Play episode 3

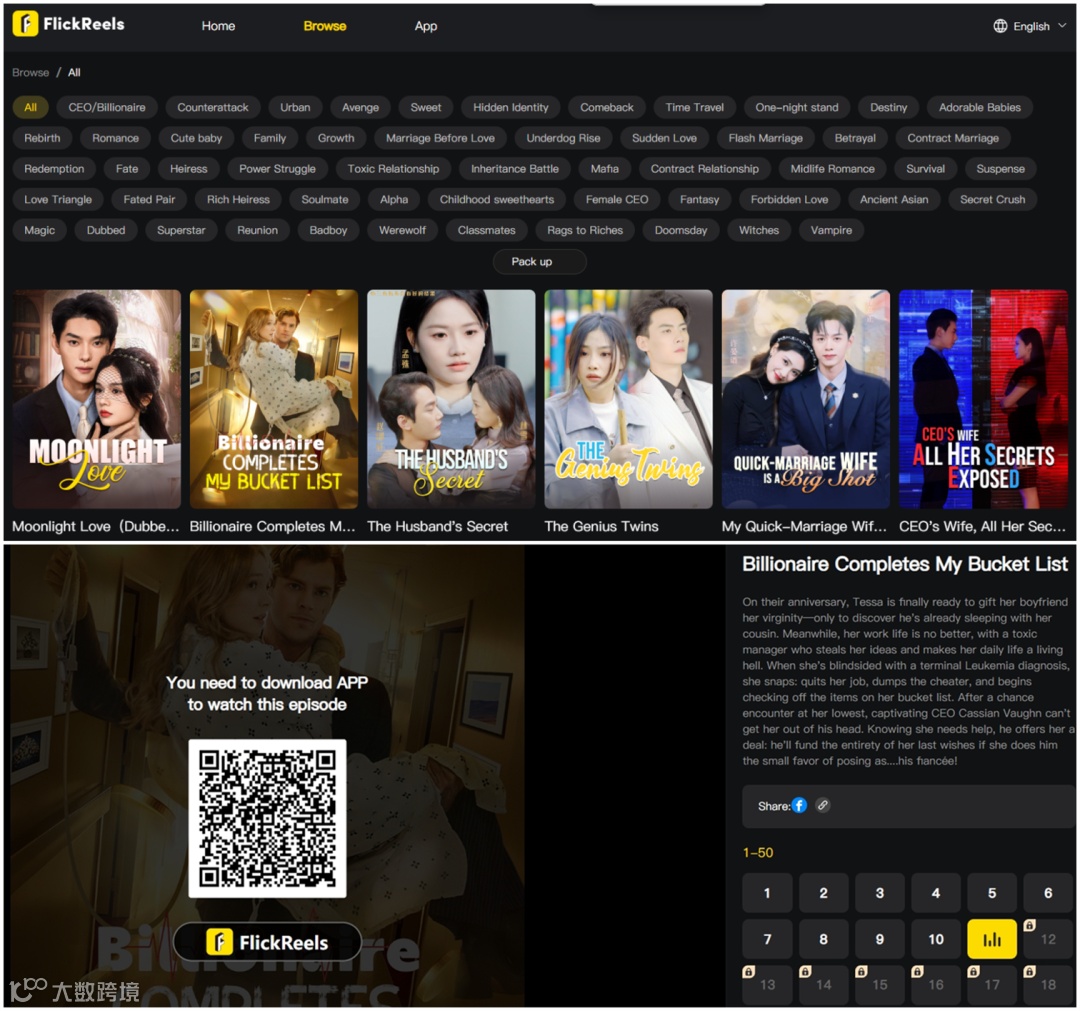880,893
